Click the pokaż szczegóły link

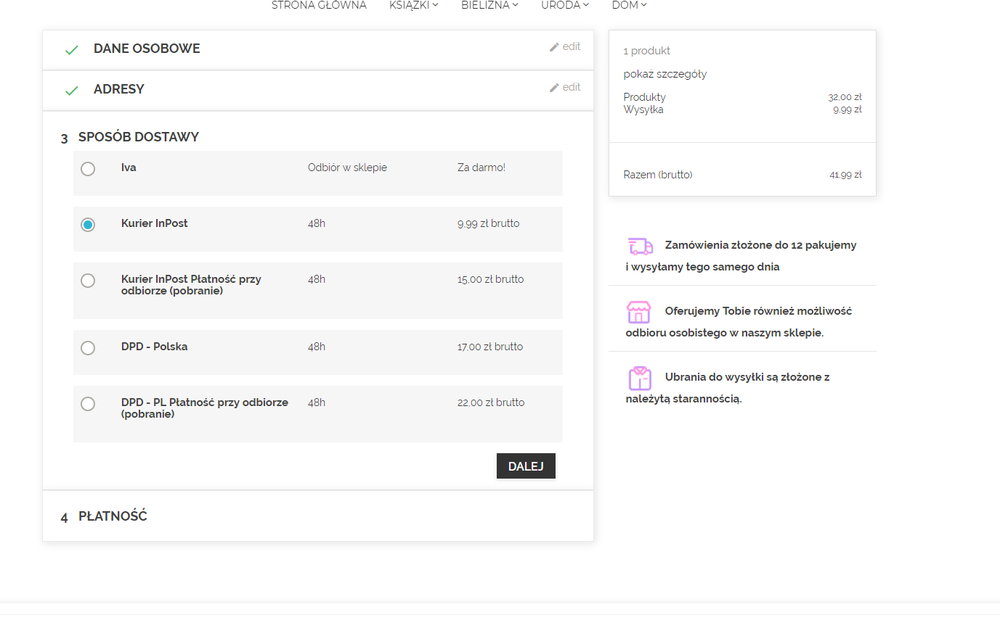(665, 74)
